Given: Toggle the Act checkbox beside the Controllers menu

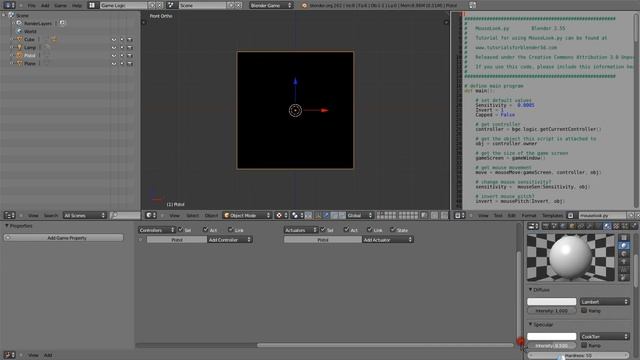Looking at the screenshot, I should 205,230.
